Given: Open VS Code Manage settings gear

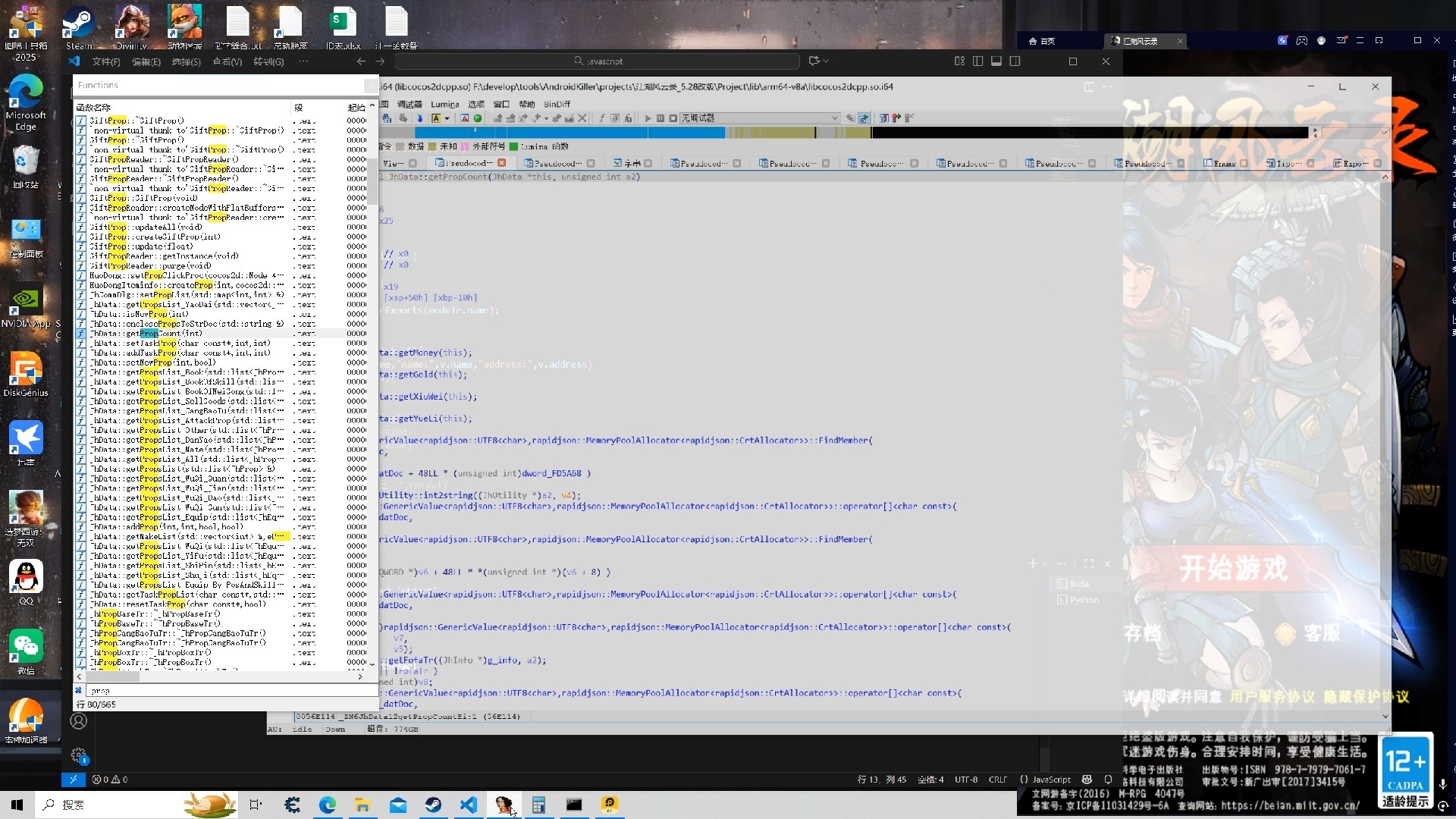Looking at the screenshot, I should (x=79, y=755).
